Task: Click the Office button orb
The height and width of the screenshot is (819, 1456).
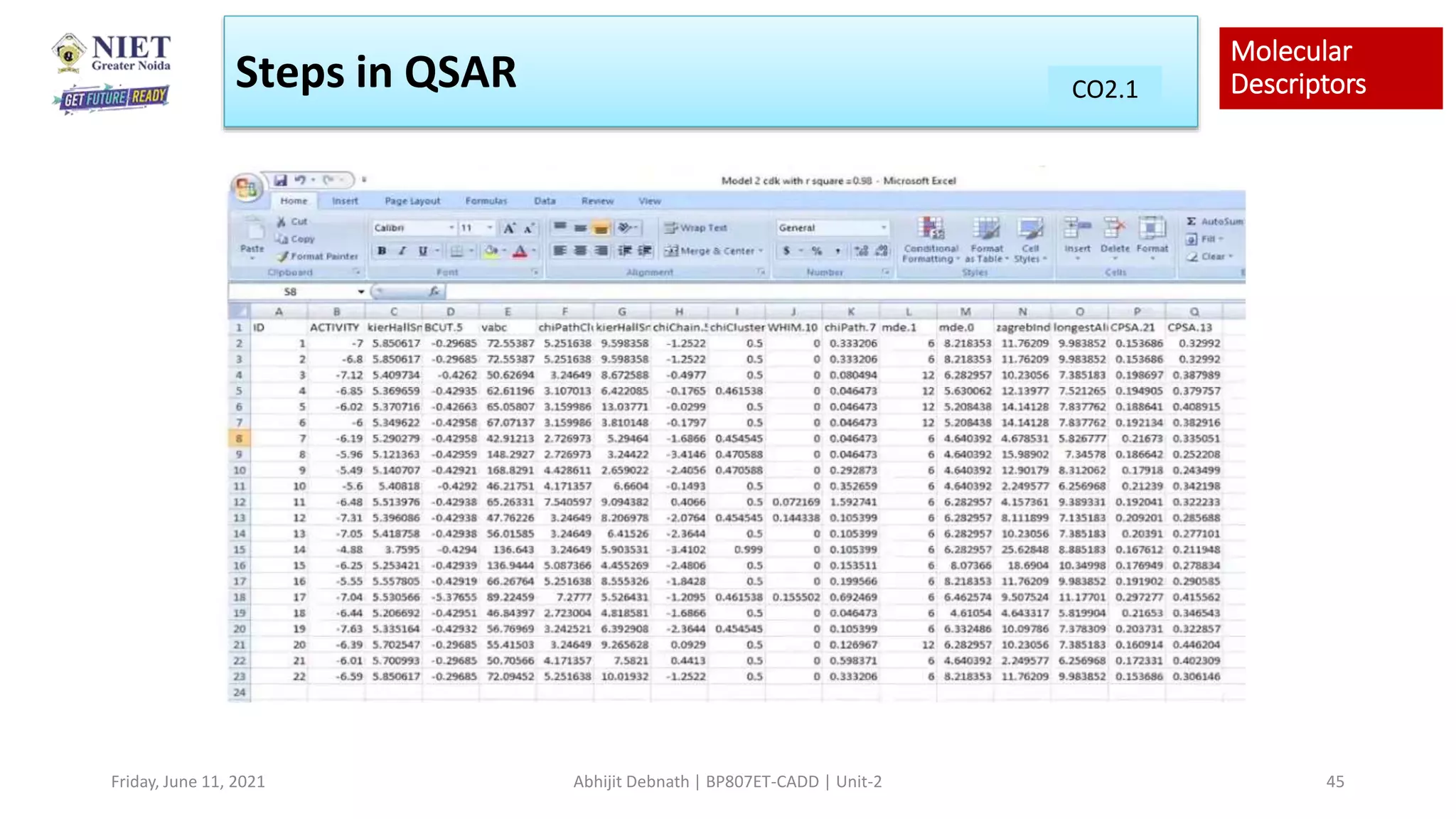Action: click(246, 188)
